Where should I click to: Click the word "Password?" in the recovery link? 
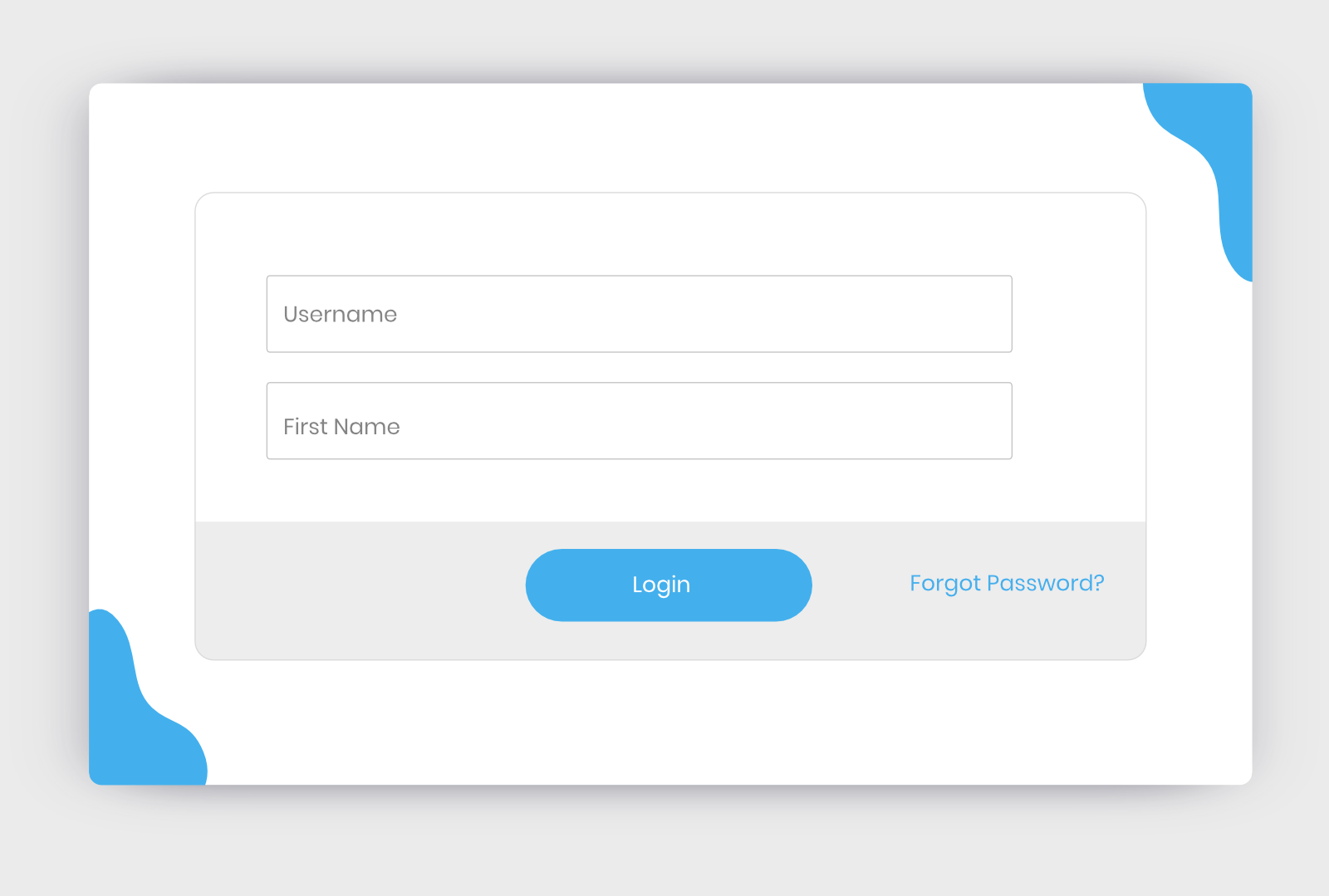1047,583
